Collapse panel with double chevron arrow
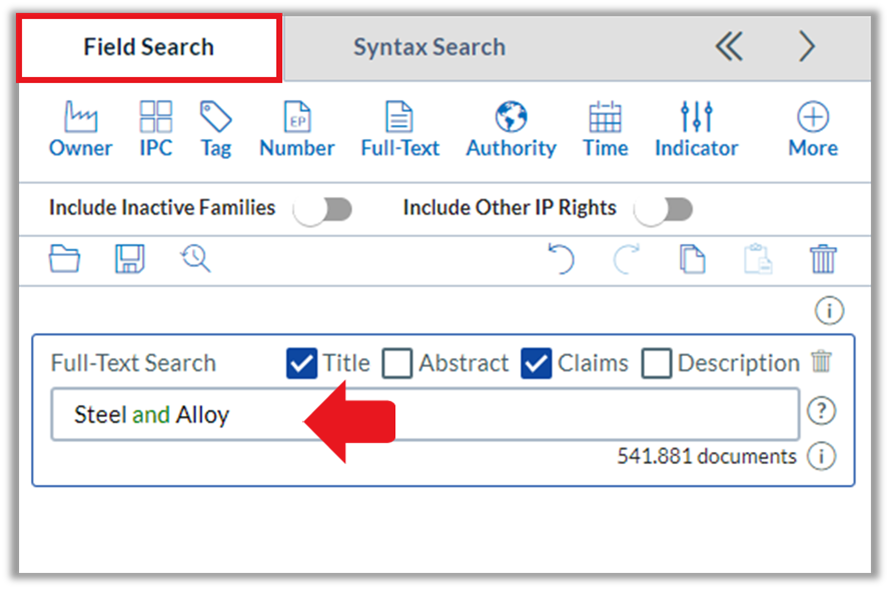The image size is (890, 589). pyautogui.click(x=729, y=47)
